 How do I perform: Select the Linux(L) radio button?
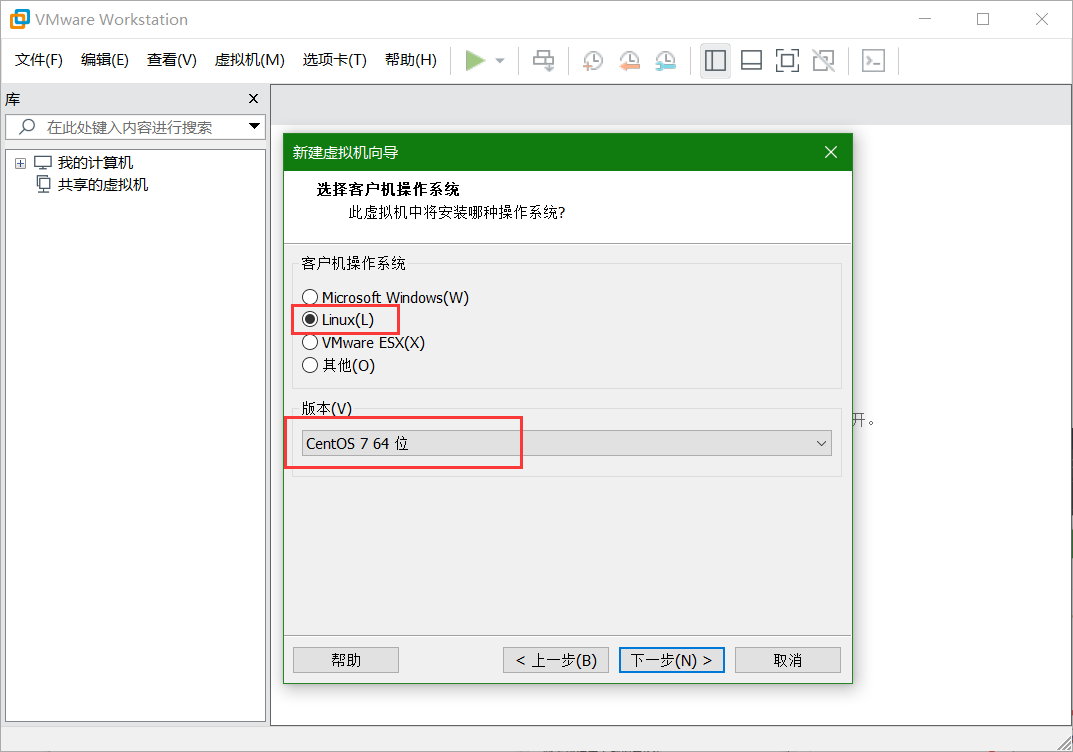click(x=310, y=320)
